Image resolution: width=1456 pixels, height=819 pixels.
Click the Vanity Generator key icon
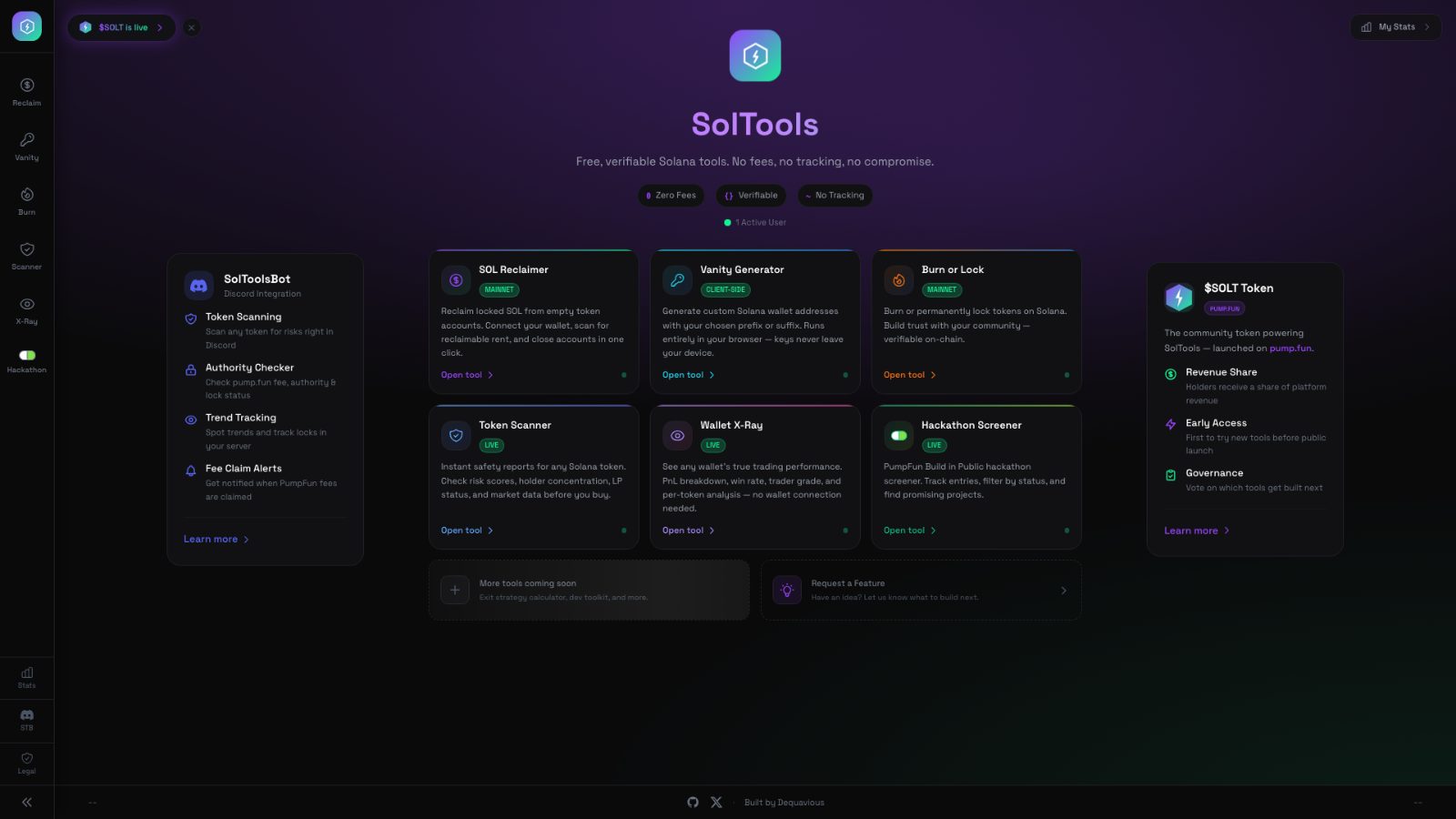(677, 279)
